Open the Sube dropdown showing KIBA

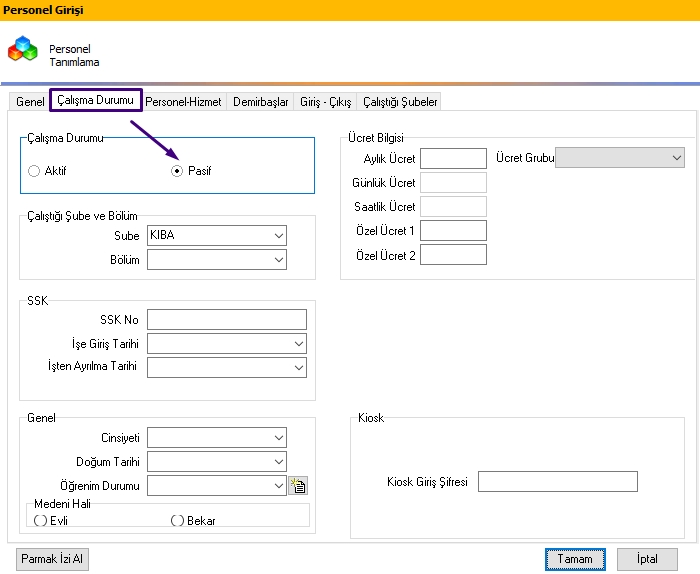(x=217, y=235)
